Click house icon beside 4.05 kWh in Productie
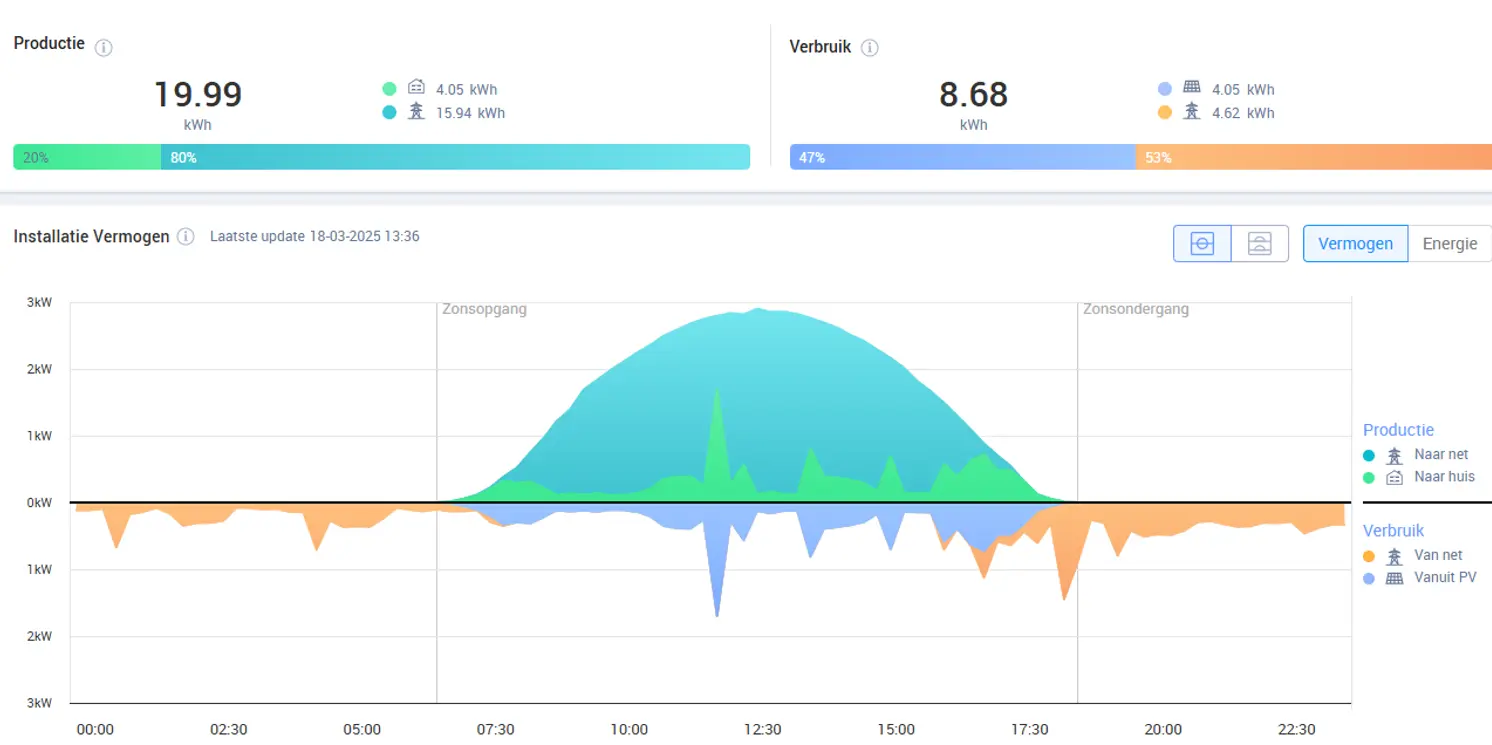This screenshot has width=1492, height=745. tap(417, 89)
